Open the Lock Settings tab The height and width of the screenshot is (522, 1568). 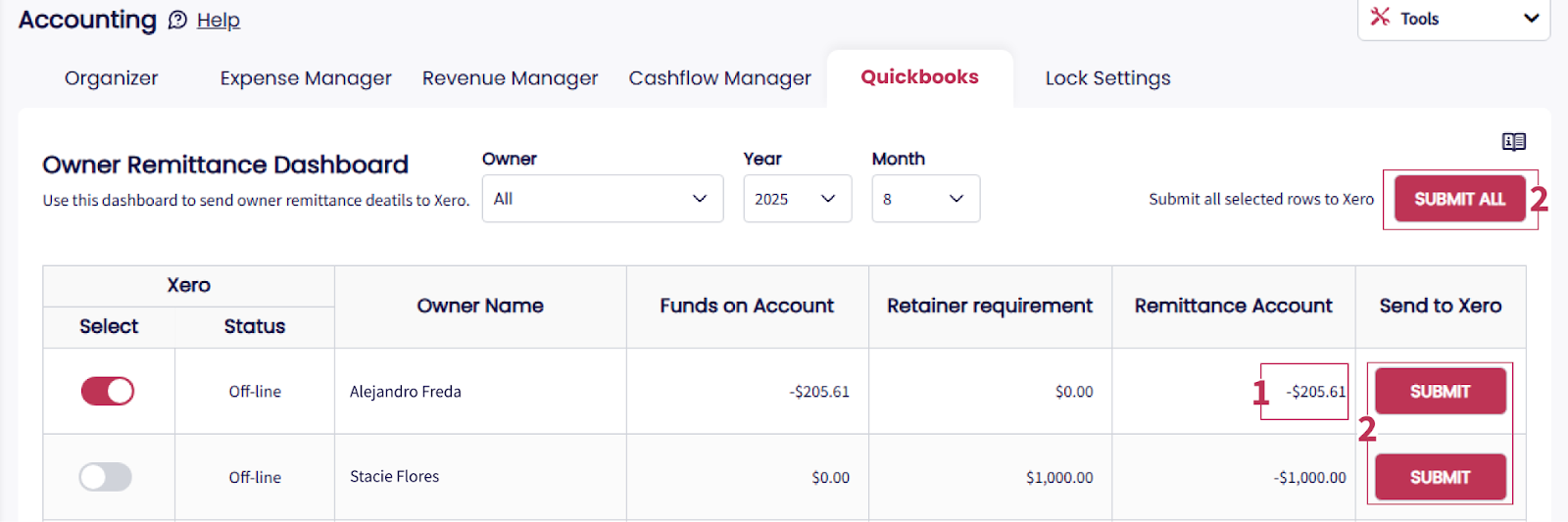(x=1107, y=78)
